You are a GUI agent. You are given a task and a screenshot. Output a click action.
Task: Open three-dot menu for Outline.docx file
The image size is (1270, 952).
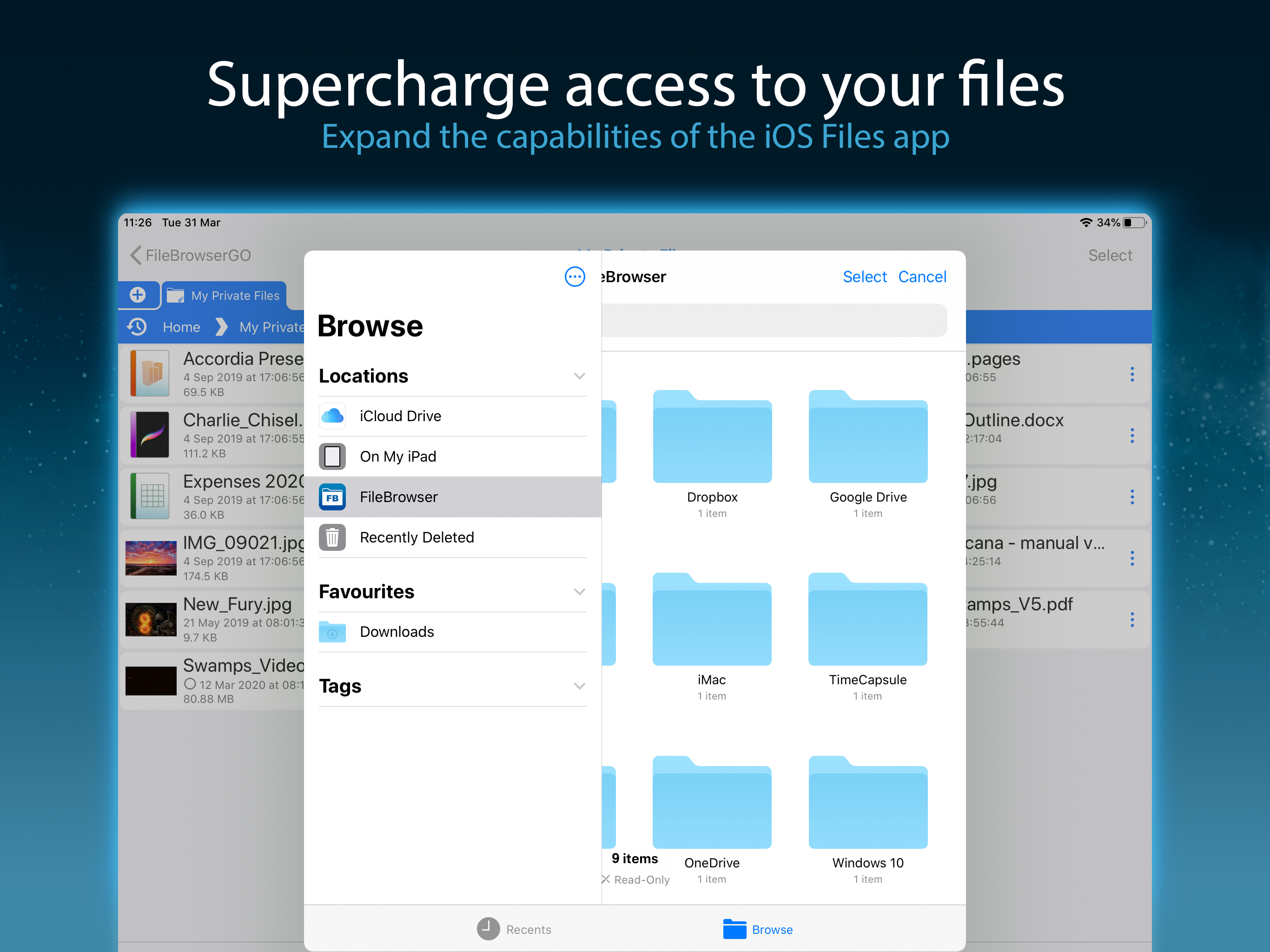click(1131, 436)
